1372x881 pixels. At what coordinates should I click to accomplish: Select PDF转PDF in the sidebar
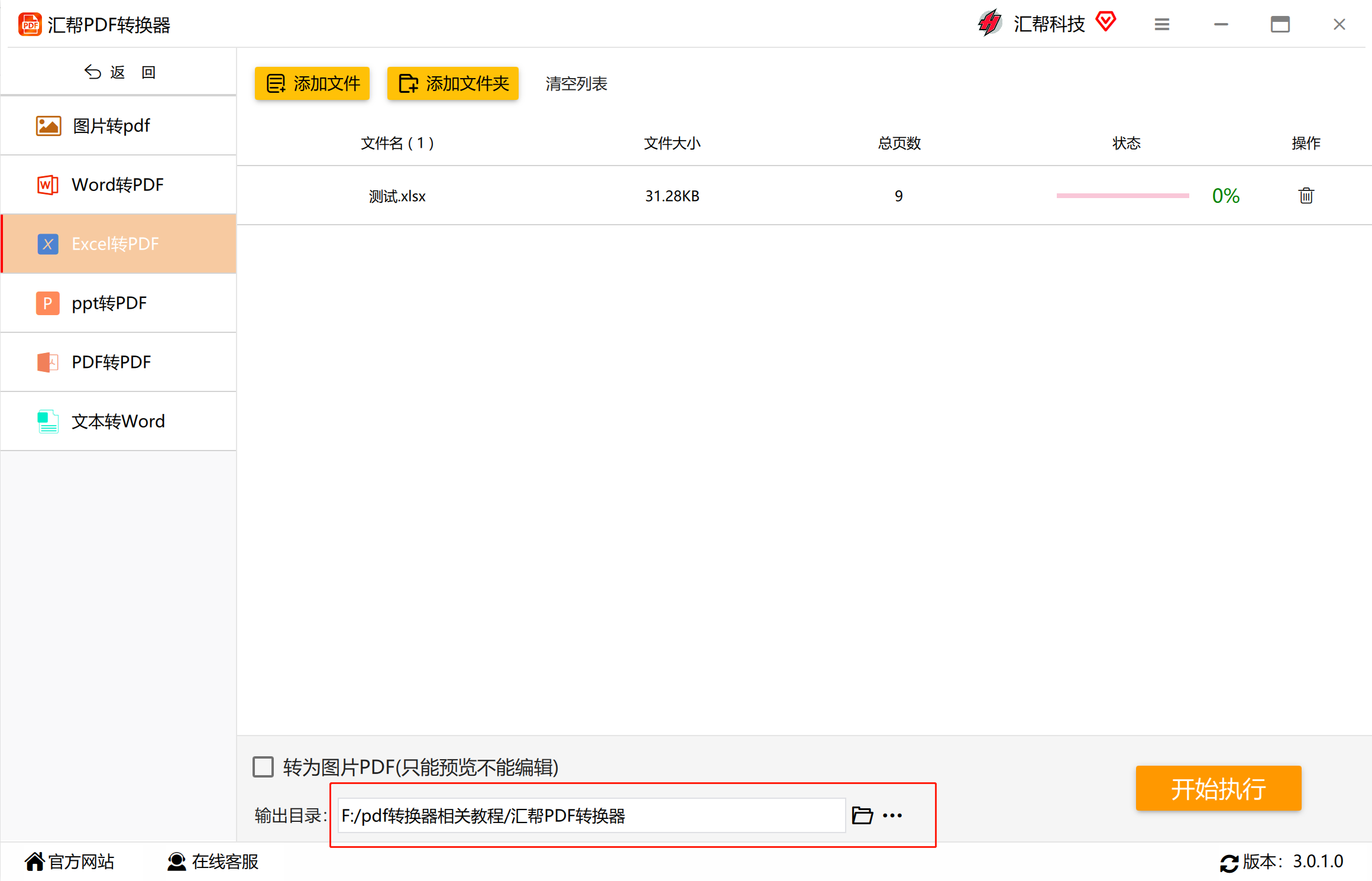119,362
